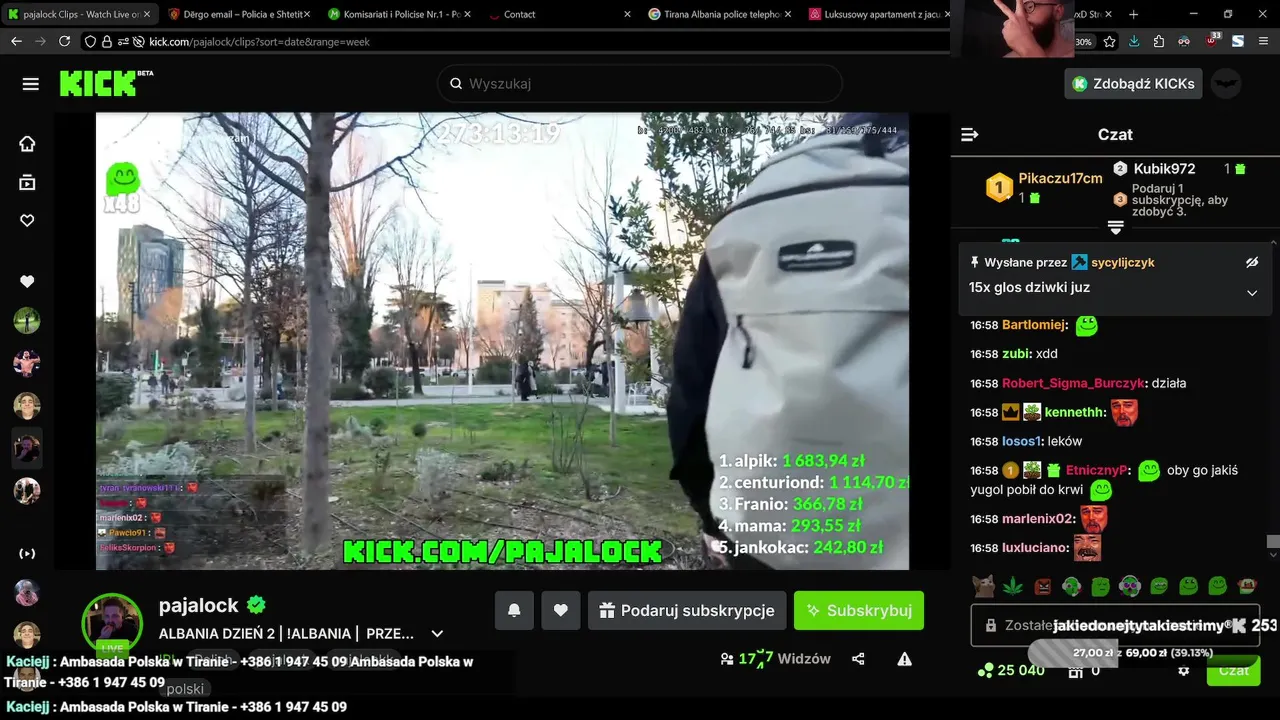Viewport: 1280px width, 720px height.
Task: Open the Home icon in the sidebar
Action: (27, 143)
